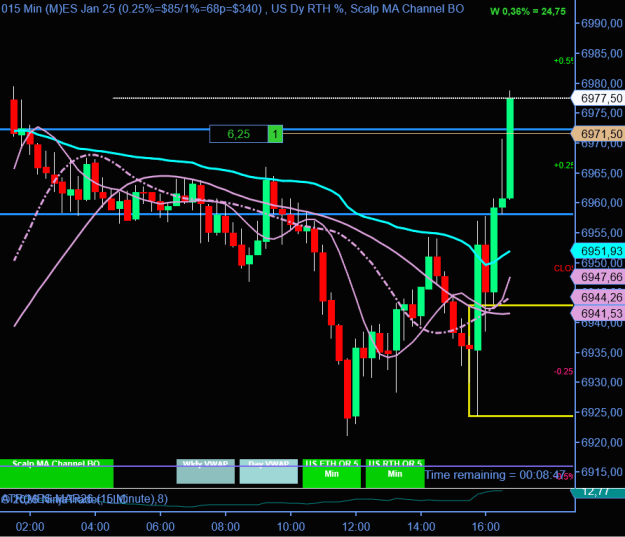Toggle the US RTH OR 5 Min button
The height and width of the screenshot is (537, 625).
tap(395, 474)
